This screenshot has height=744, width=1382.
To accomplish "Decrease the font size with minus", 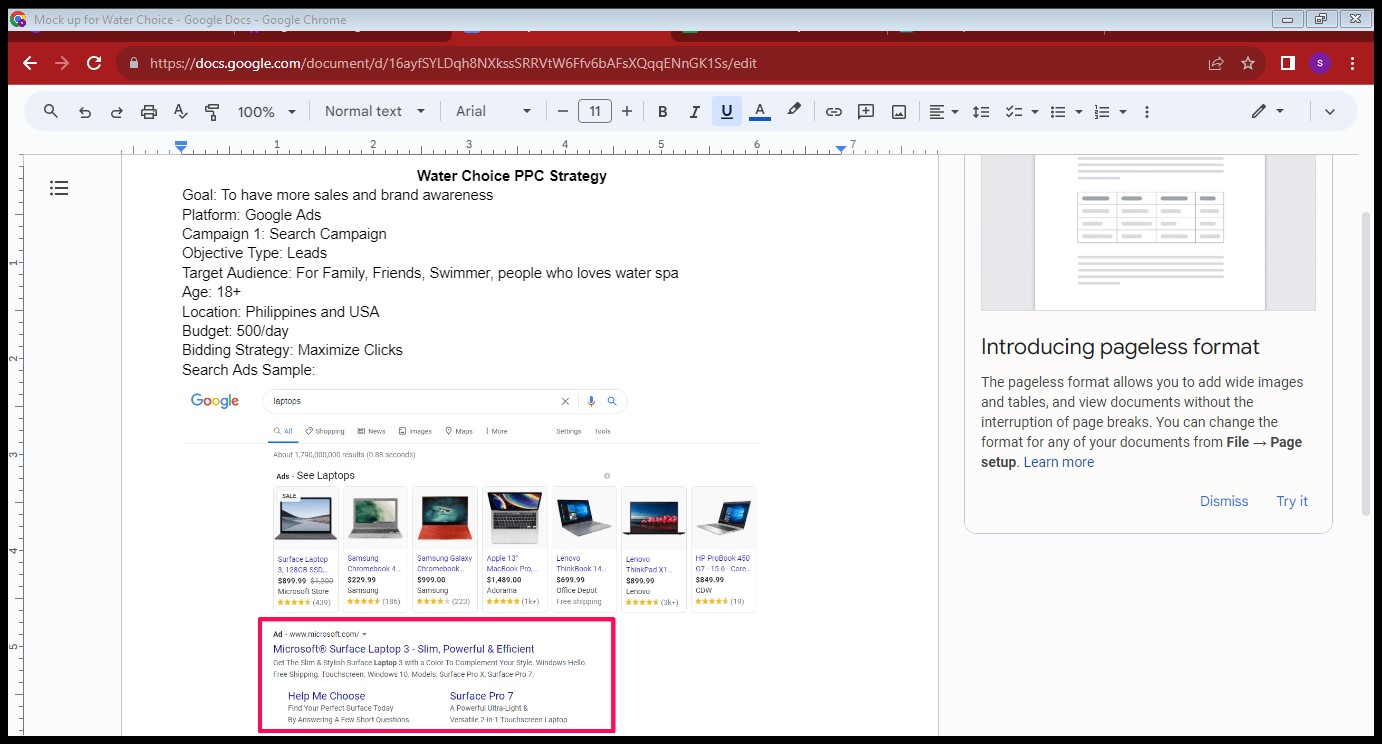I will coord(563,111).
